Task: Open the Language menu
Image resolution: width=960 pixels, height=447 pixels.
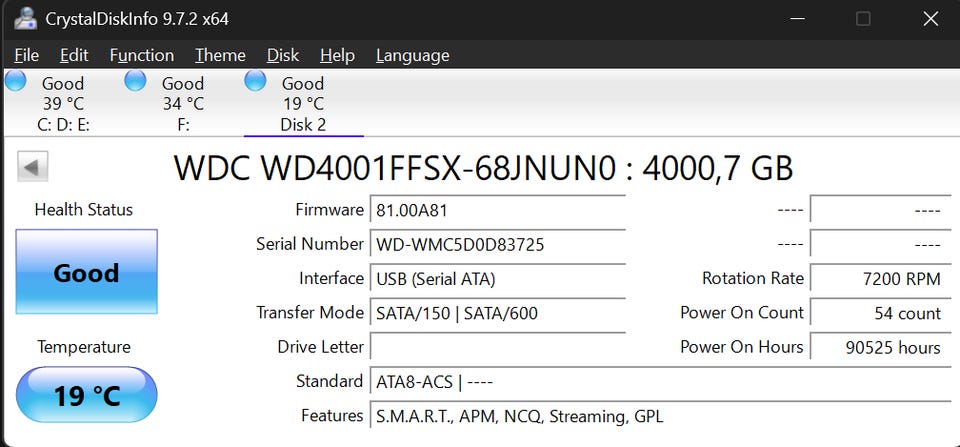Action: coord(412,55)
